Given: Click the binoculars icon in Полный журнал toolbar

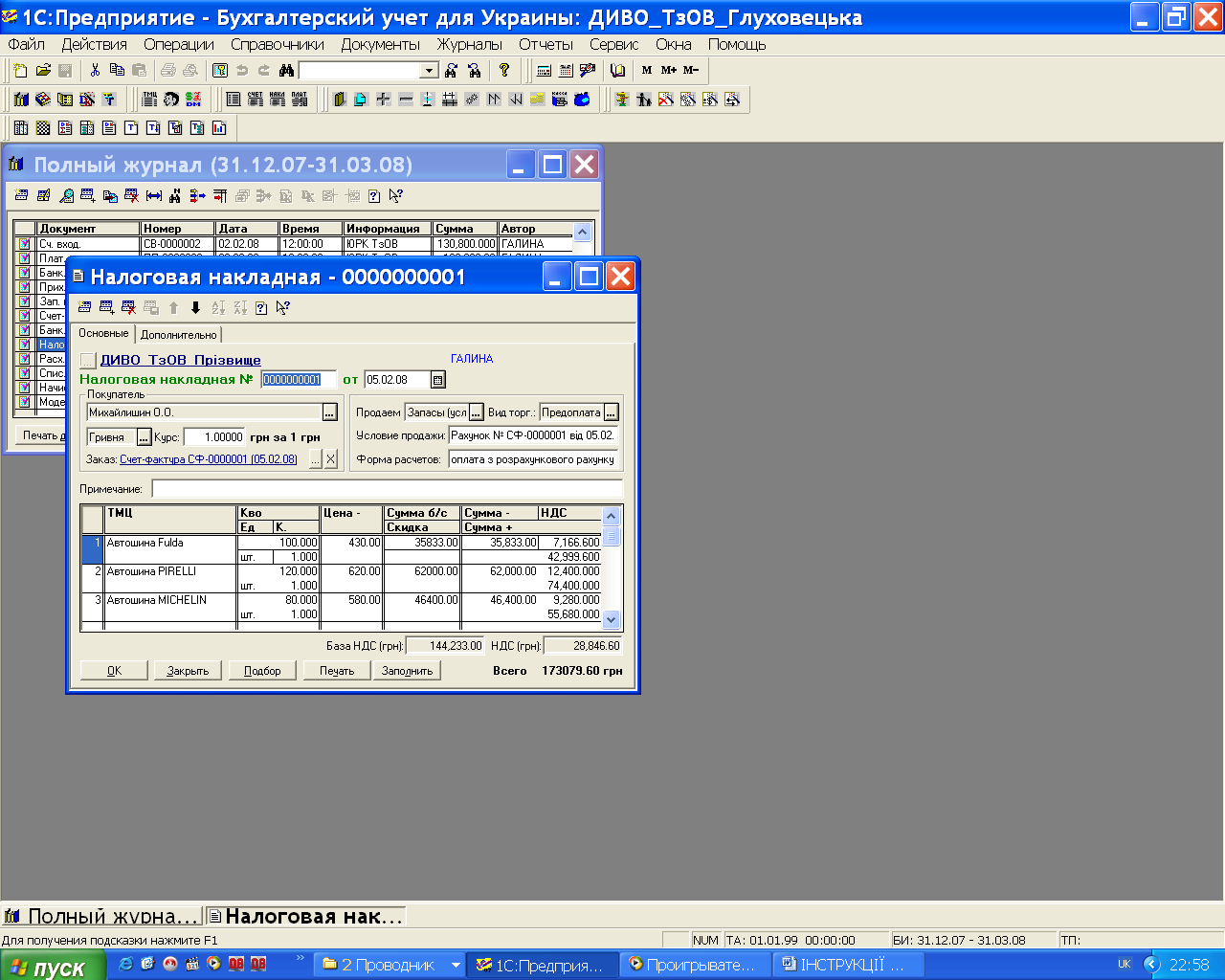Looking at the screenshot, I should 175,195.
